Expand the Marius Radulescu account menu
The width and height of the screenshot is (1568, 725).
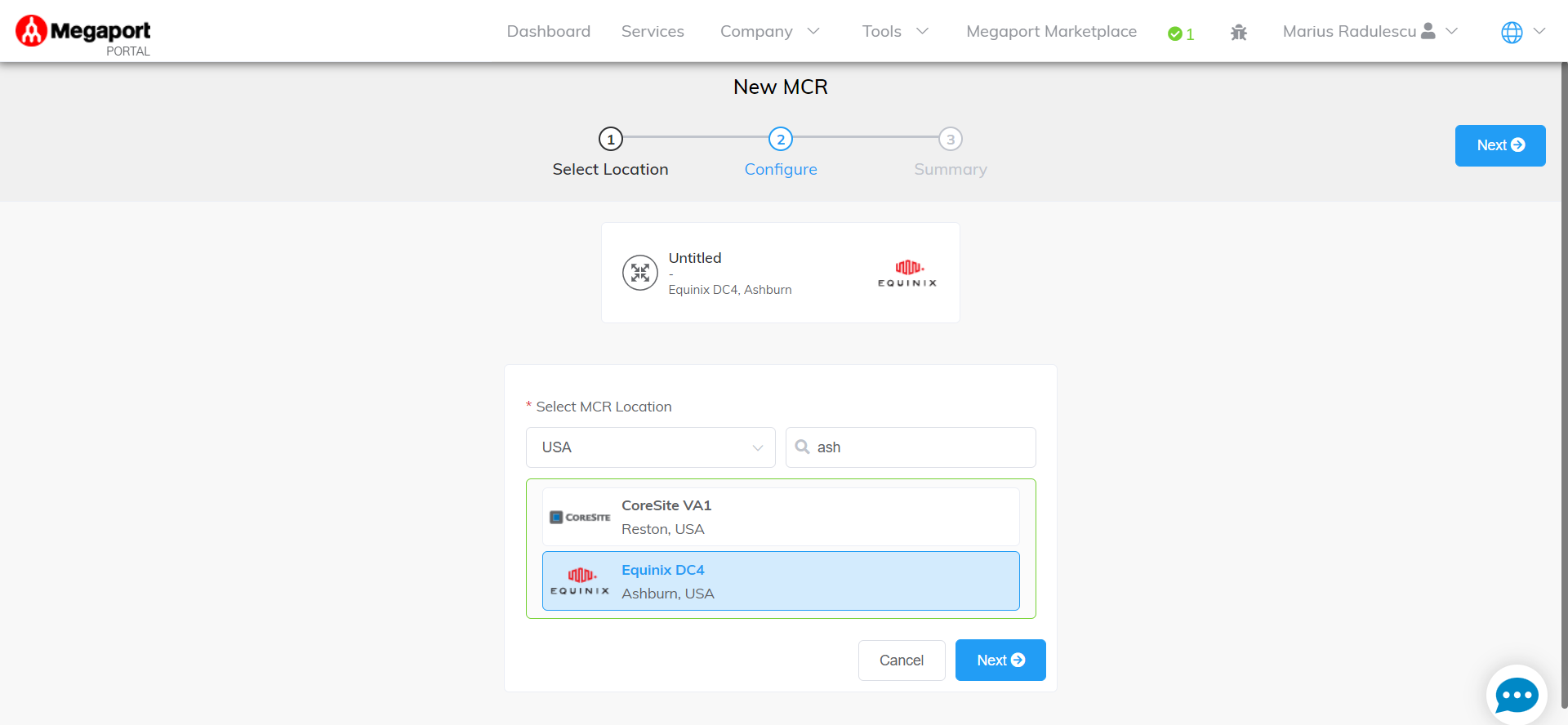(1370, 31)
